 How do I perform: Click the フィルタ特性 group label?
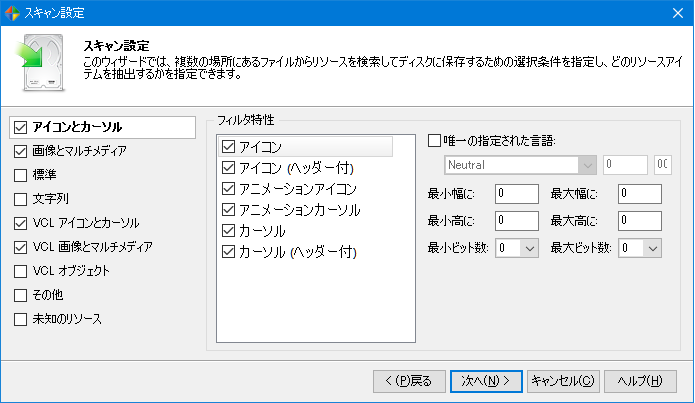click(x=246, y=120)
